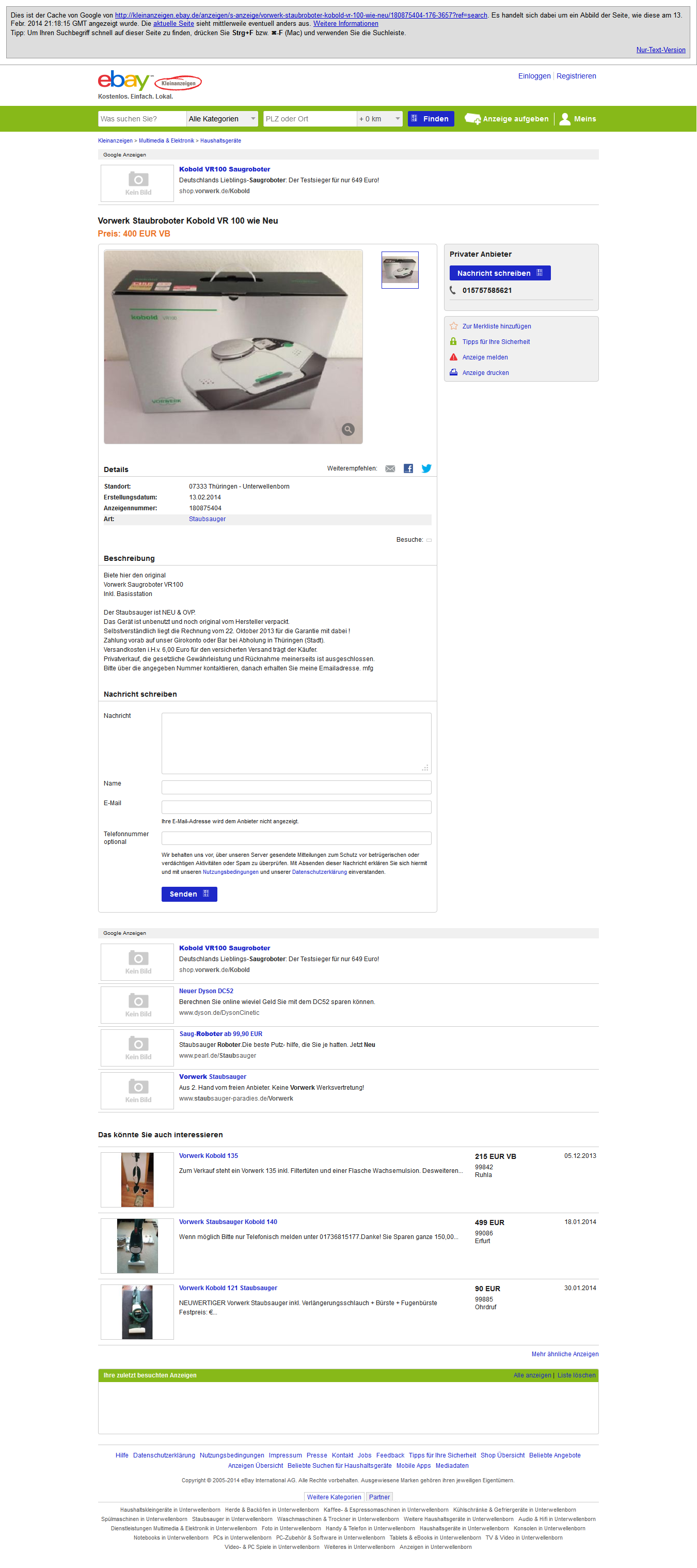Open Vorwerk Kobold 121 Staubsauger title
This screenshot has height=1568, width=697.
click(x=228, y=1288)
